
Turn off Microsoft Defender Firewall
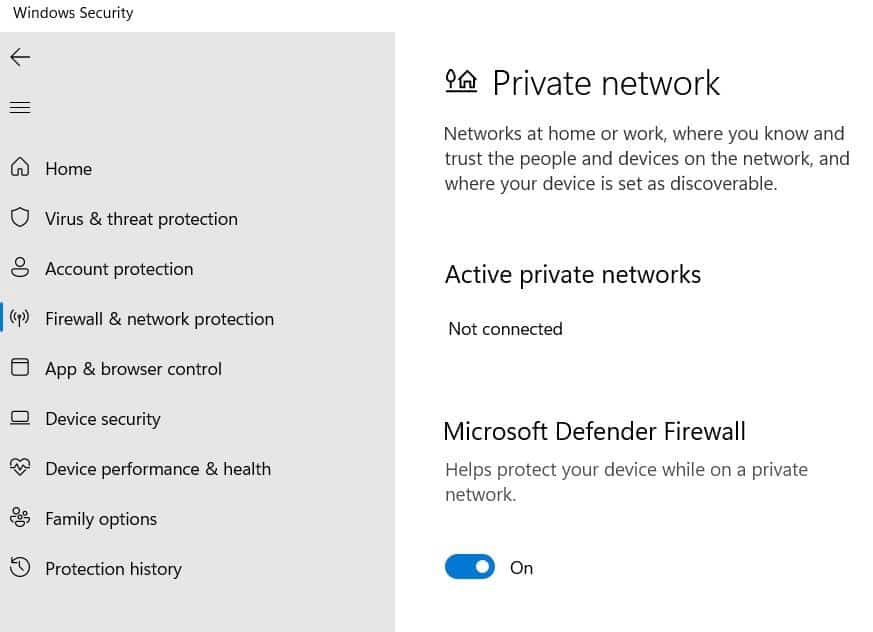pyautogui.click(x=470, y=567)
